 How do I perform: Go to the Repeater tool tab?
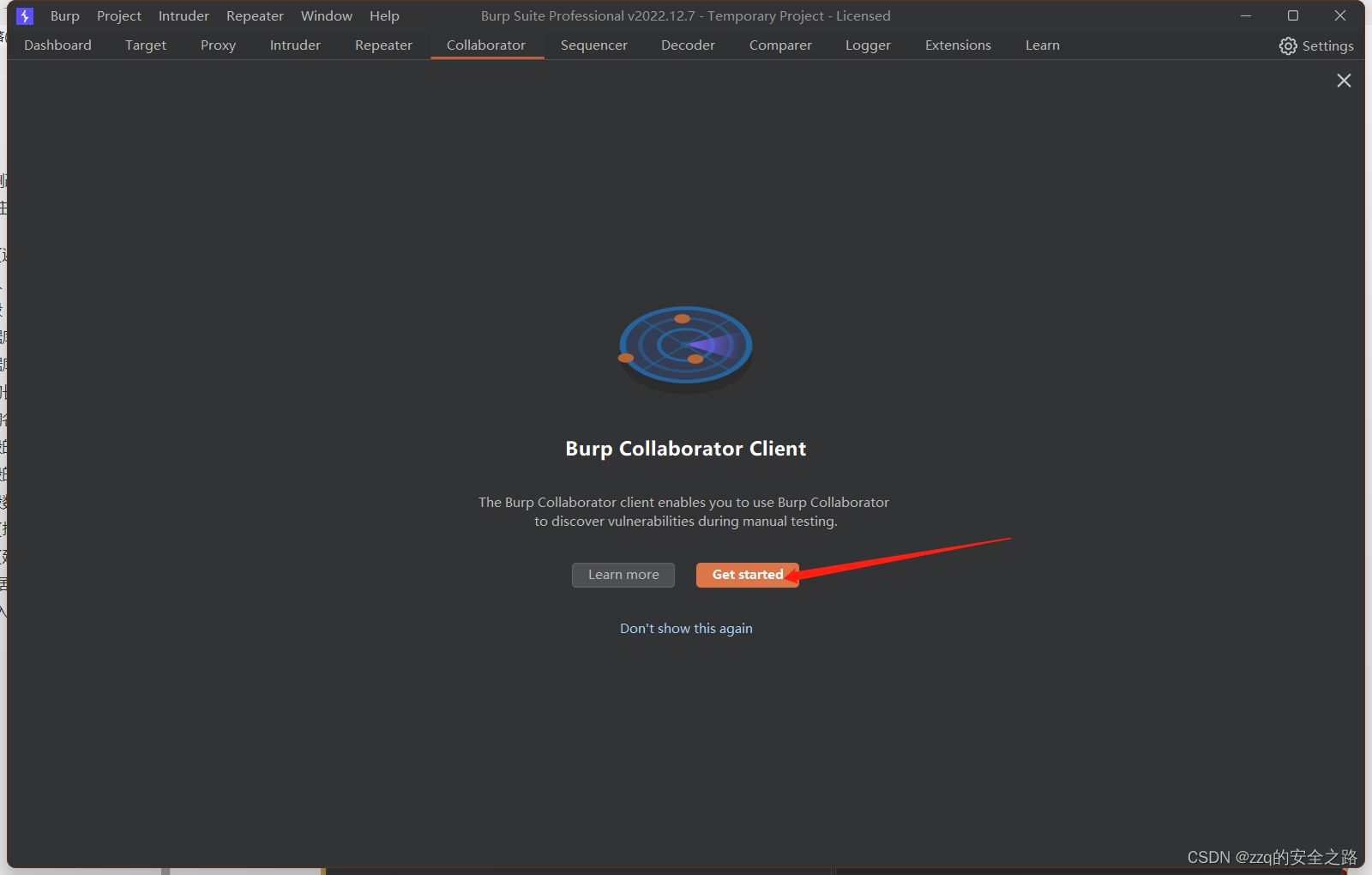point(383,45)
